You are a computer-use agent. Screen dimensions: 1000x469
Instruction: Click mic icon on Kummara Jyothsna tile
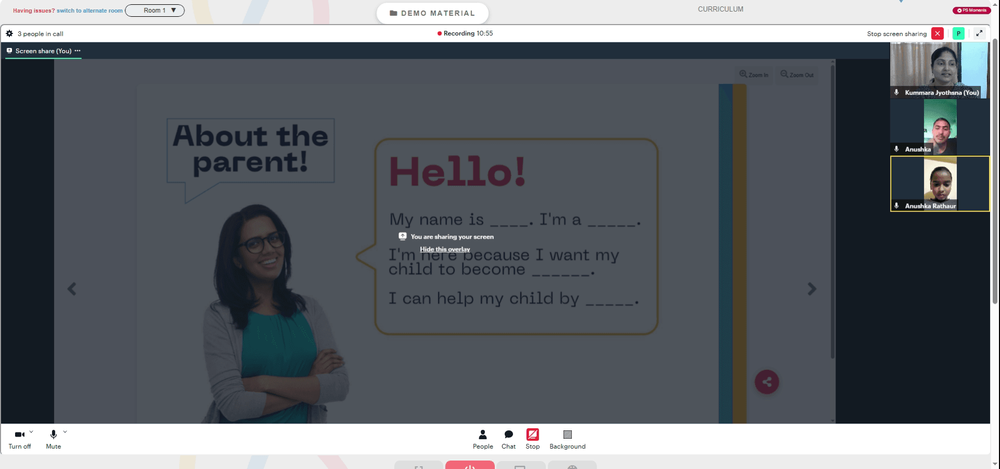[x=896, y=93]
